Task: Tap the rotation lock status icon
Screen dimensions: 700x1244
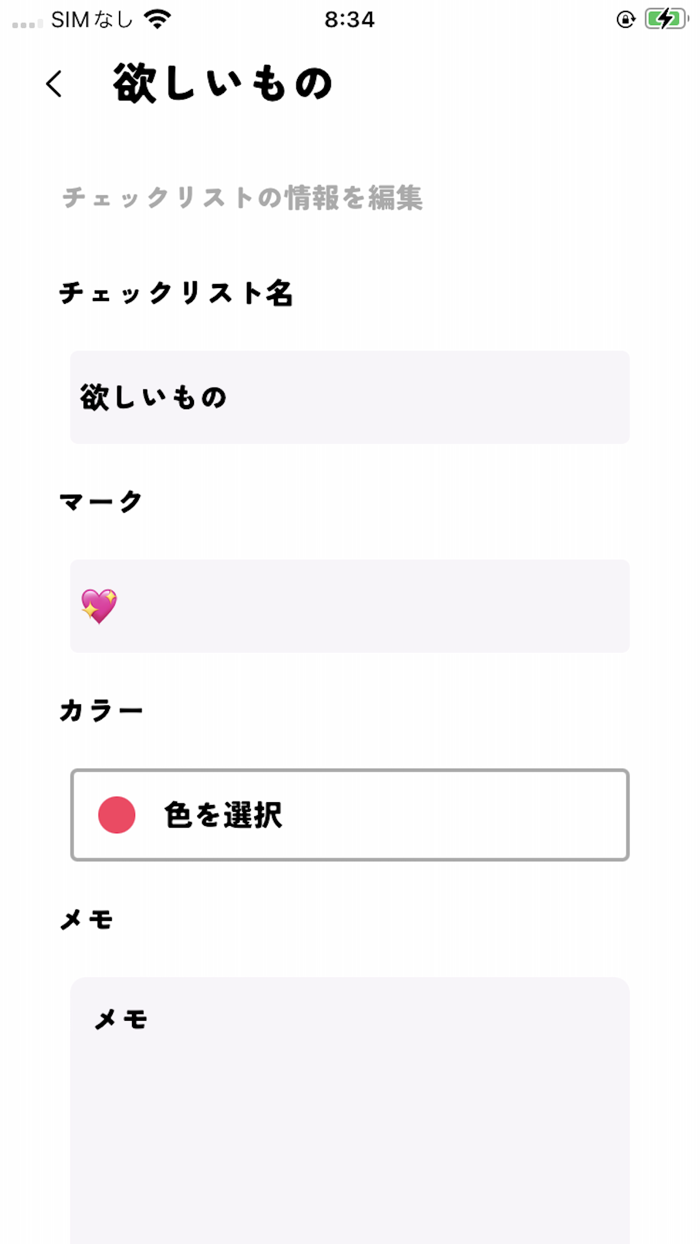Action: (626, 19)
